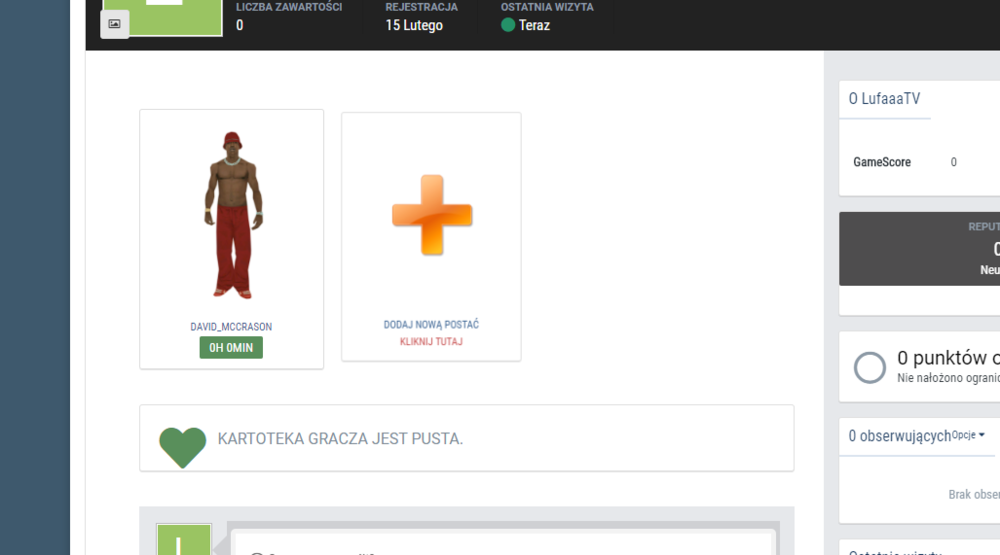Click the orange plus icon
Screen dimensions: 1000x555
click(x=431, y=214)
